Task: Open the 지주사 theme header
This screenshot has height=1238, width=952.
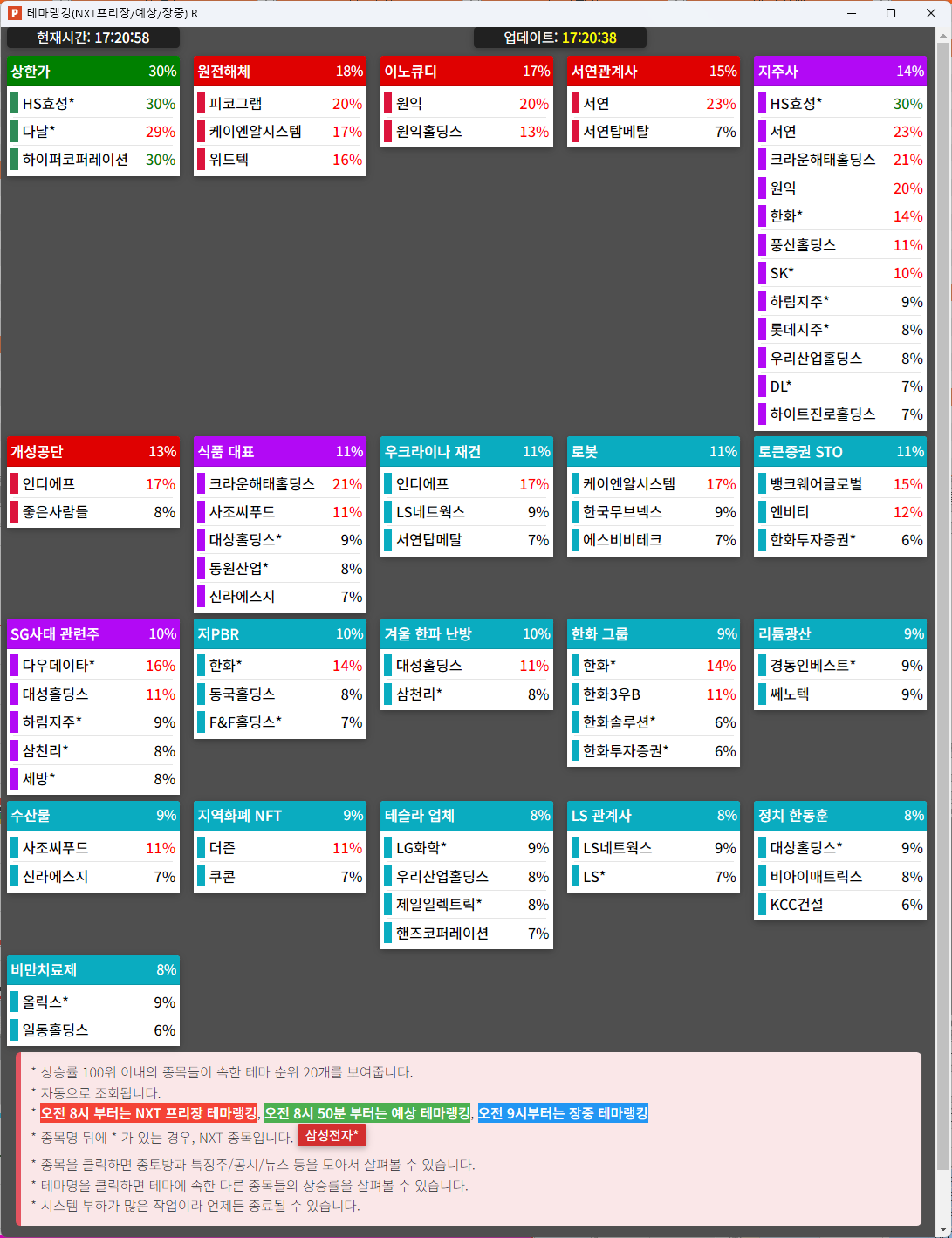Action: (840, 72)
